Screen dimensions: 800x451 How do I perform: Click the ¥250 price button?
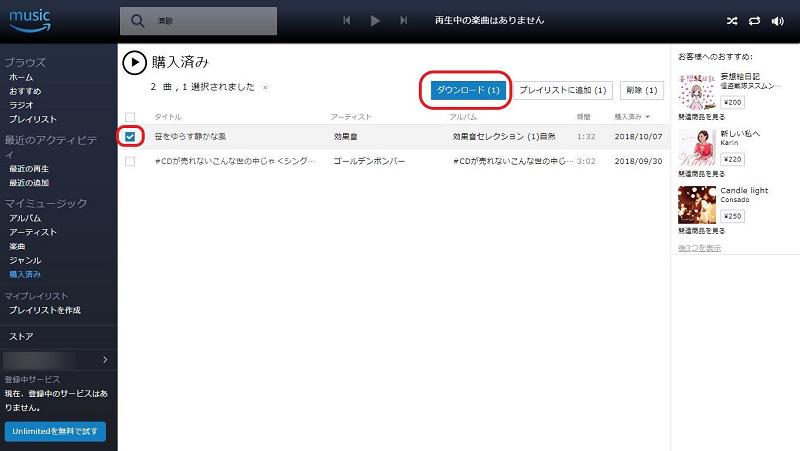pyautogui.click(x=732, y=216)
